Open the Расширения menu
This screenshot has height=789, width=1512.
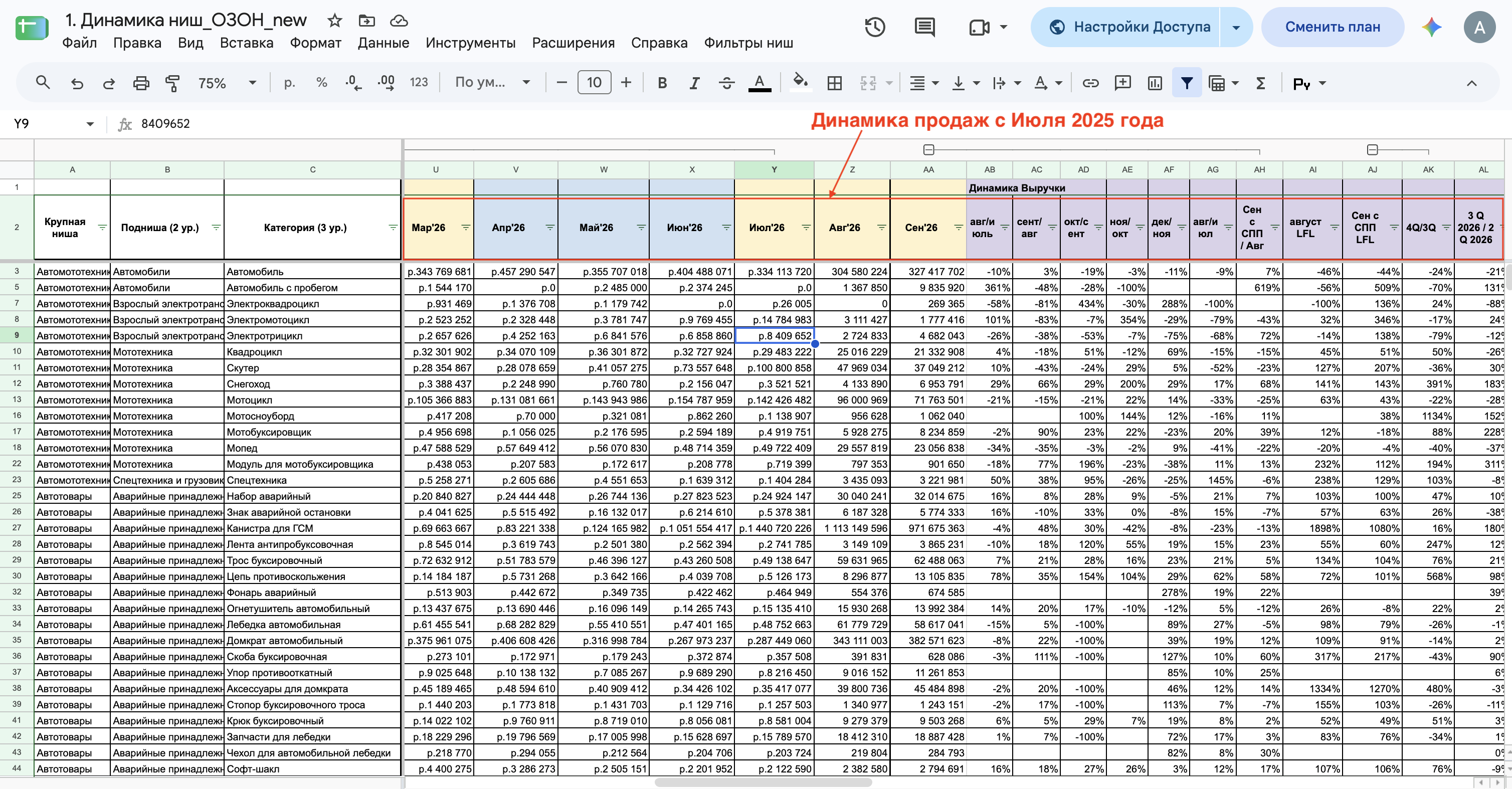tap(573, 43)
